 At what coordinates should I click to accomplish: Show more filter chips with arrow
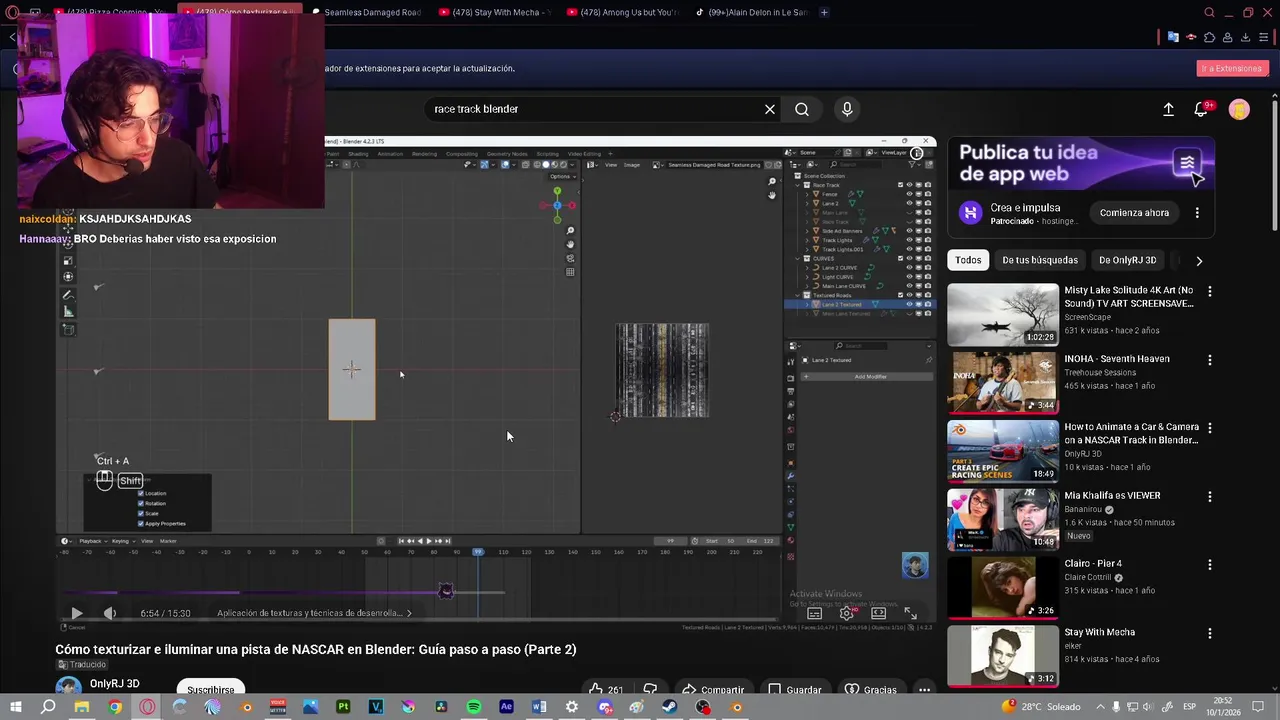click(1199, 261)
